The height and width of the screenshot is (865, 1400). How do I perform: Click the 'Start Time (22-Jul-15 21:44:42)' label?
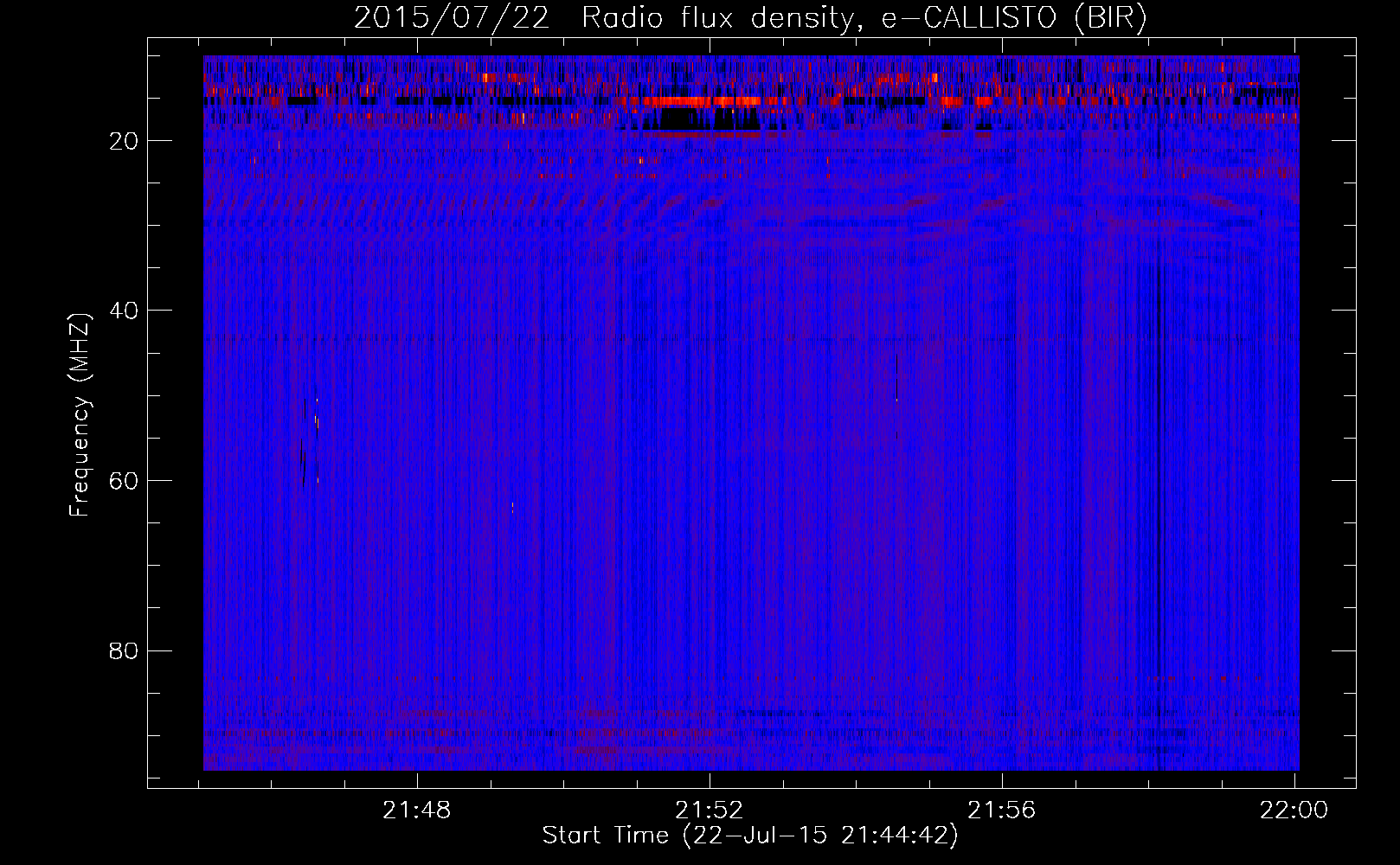point(750,836)
